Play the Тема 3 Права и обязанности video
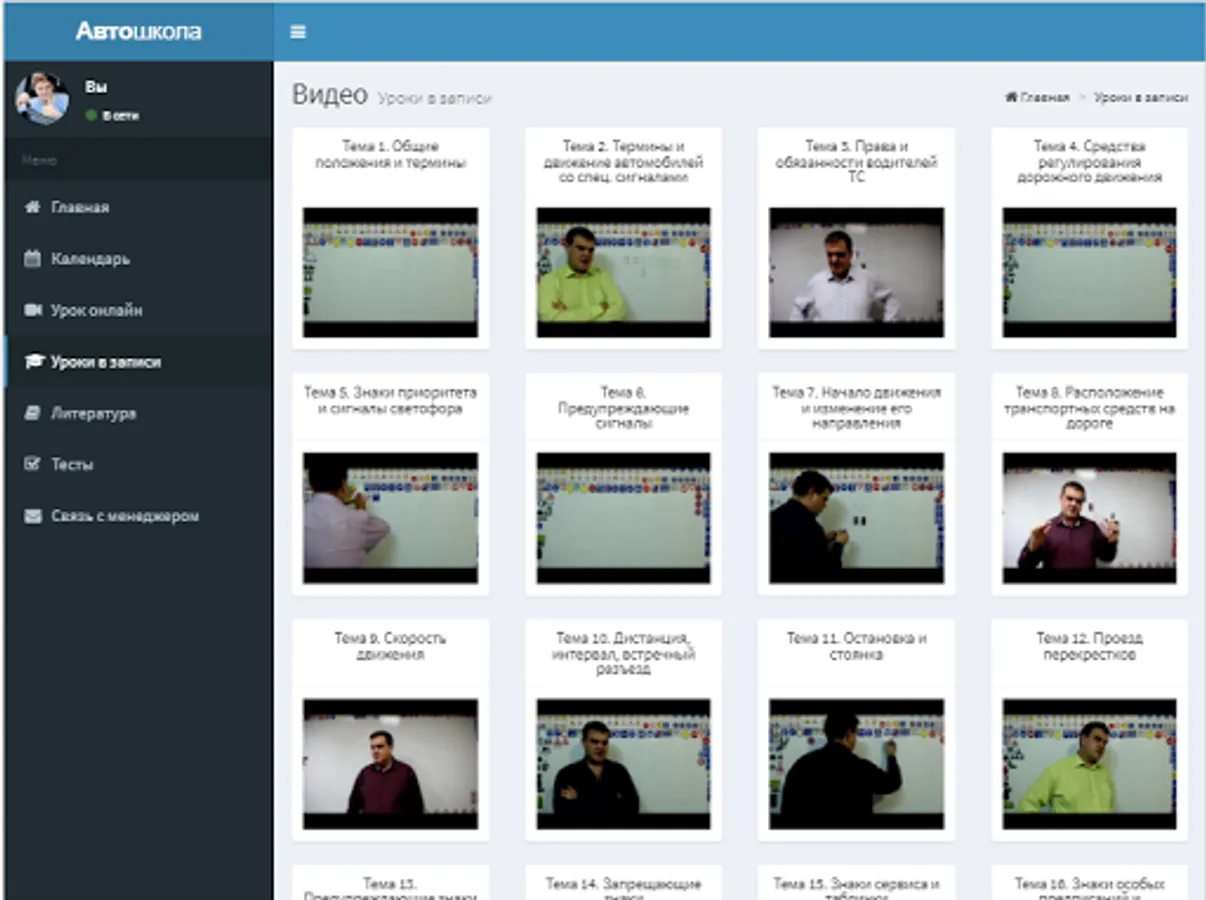 tap(856, 272)
